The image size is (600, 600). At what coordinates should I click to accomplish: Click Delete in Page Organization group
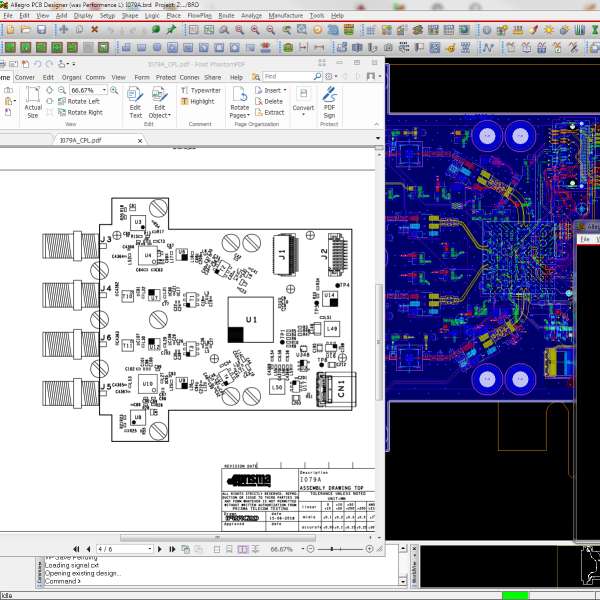(269, 101)
